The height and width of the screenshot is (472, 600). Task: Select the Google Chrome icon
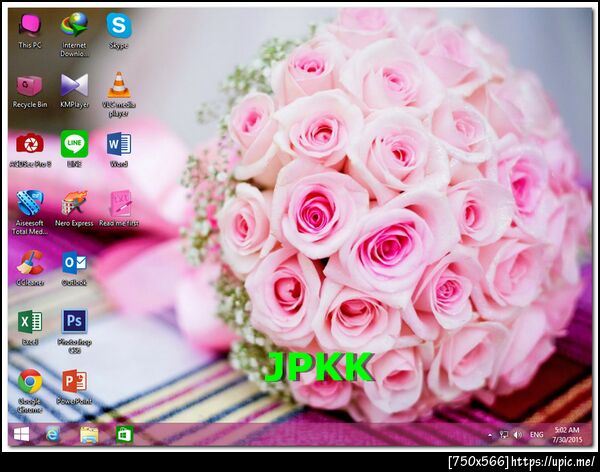[30, 391]
